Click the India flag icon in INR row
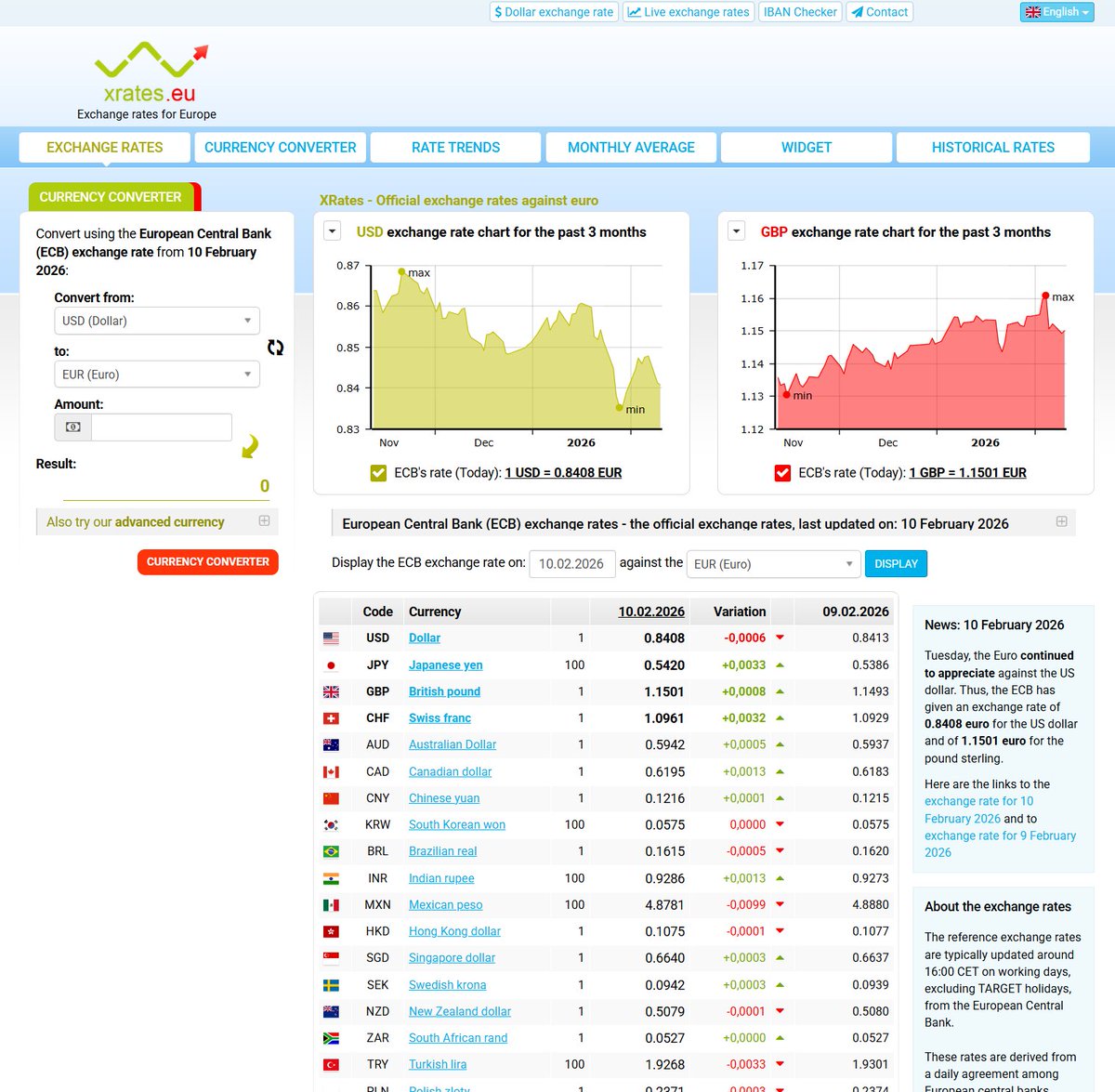Screen dimensions: 1115x1092 [x=331, y=878]
